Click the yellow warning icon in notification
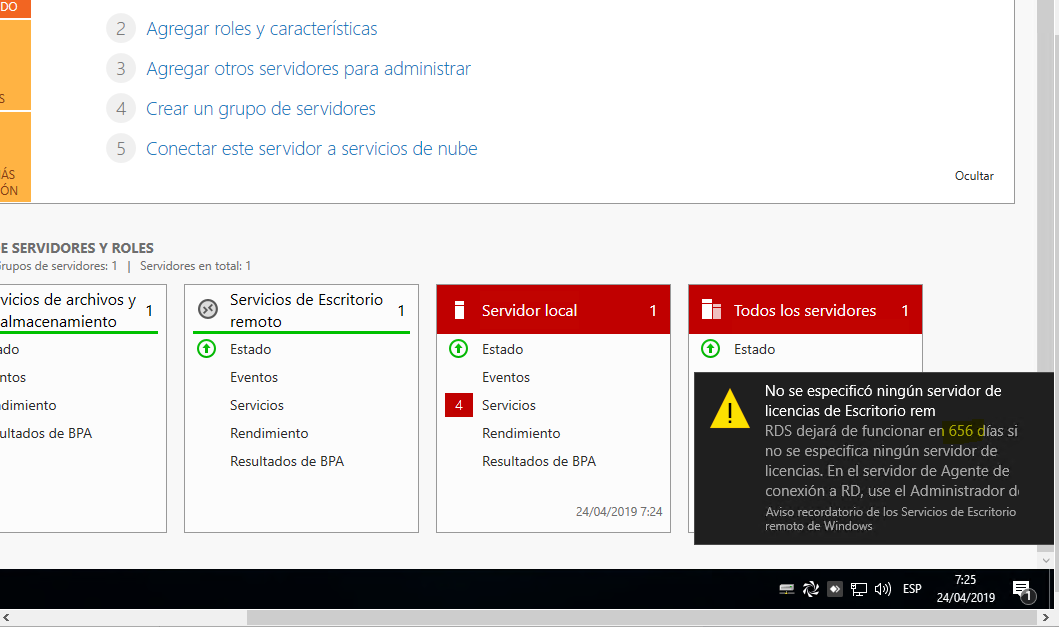This screenshot has width=1059, height=627. [730, 410]
